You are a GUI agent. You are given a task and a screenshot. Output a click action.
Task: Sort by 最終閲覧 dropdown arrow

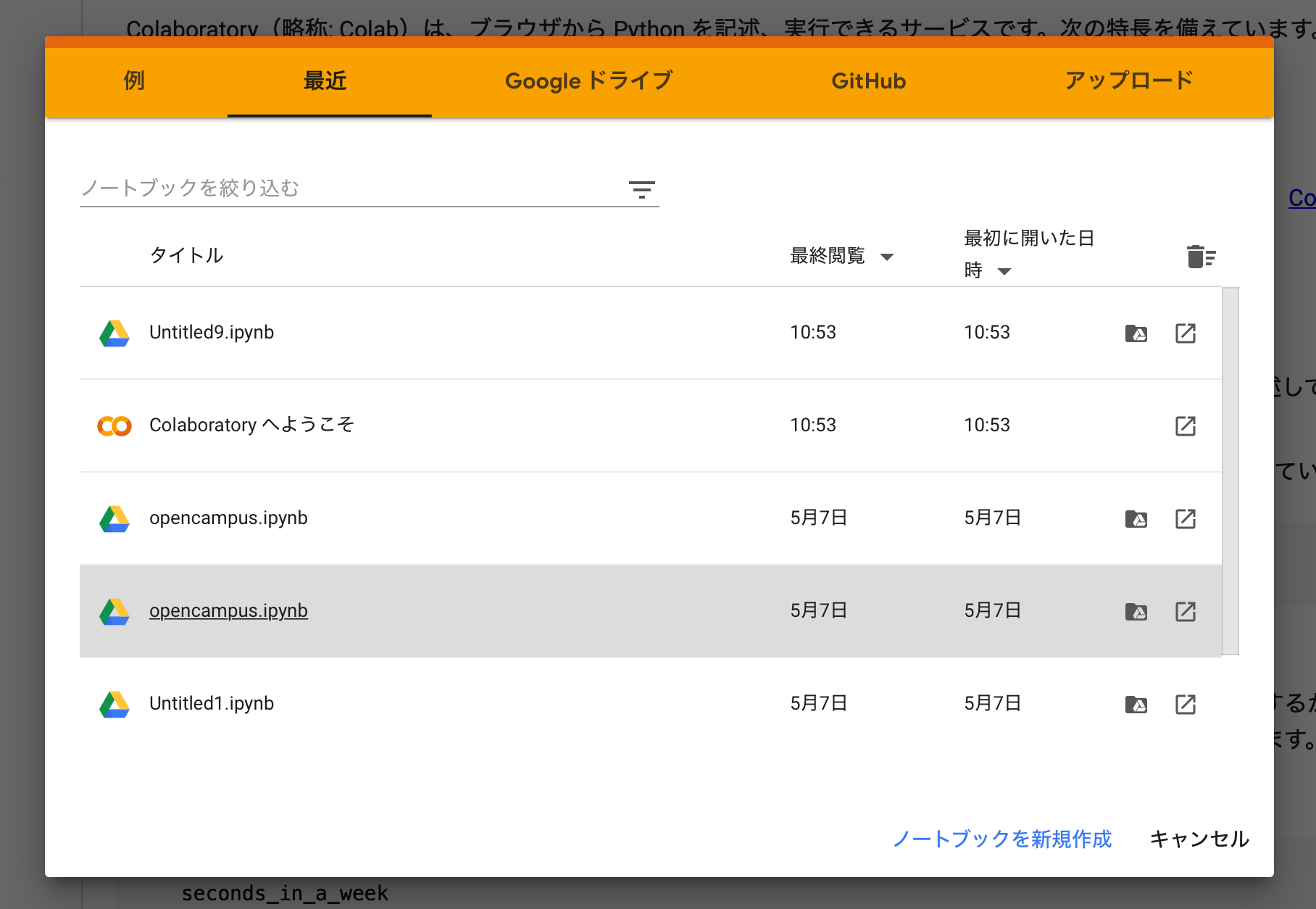(x=886, y=257)
